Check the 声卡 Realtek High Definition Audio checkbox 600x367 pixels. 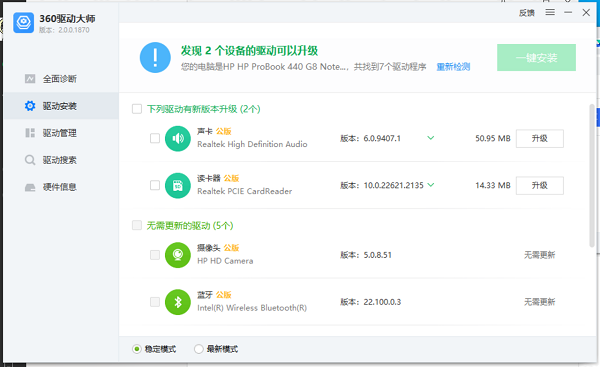click(x=155, y=138)
